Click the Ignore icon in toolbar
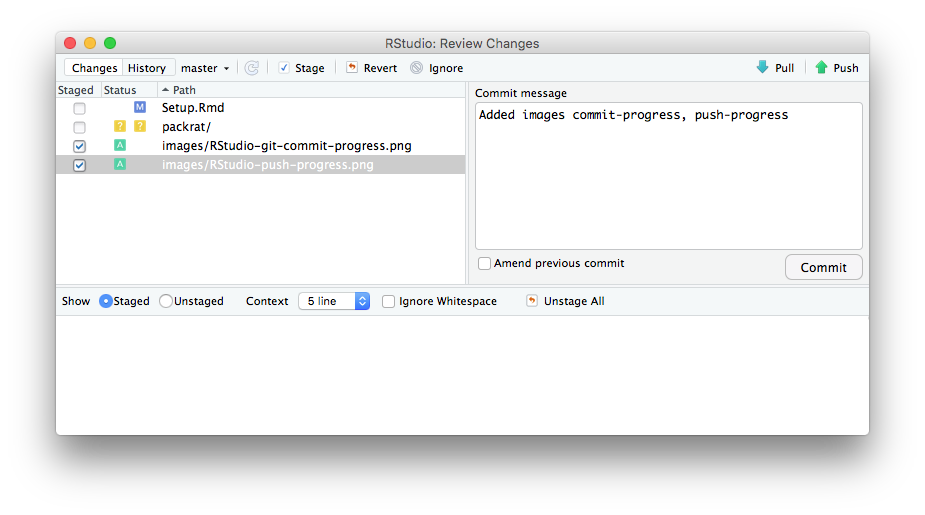The height and width of the screenshot is (515, 925). (x=416, y=68)
